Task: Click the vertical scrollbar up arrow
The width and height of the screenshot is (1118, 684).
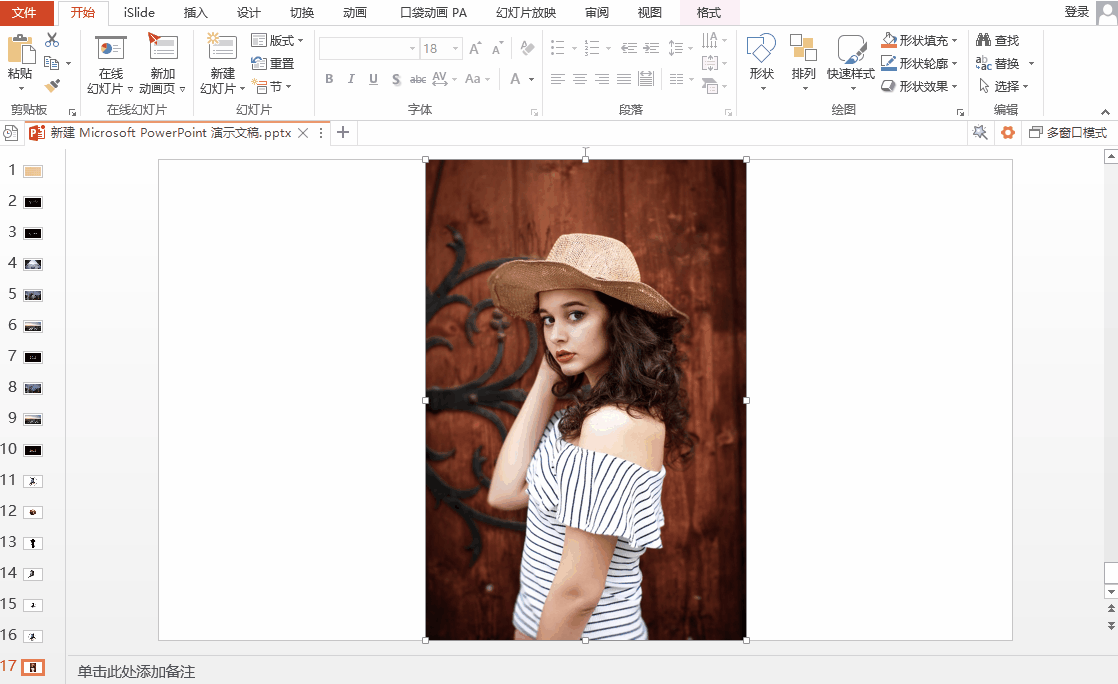Action: 1111,157
